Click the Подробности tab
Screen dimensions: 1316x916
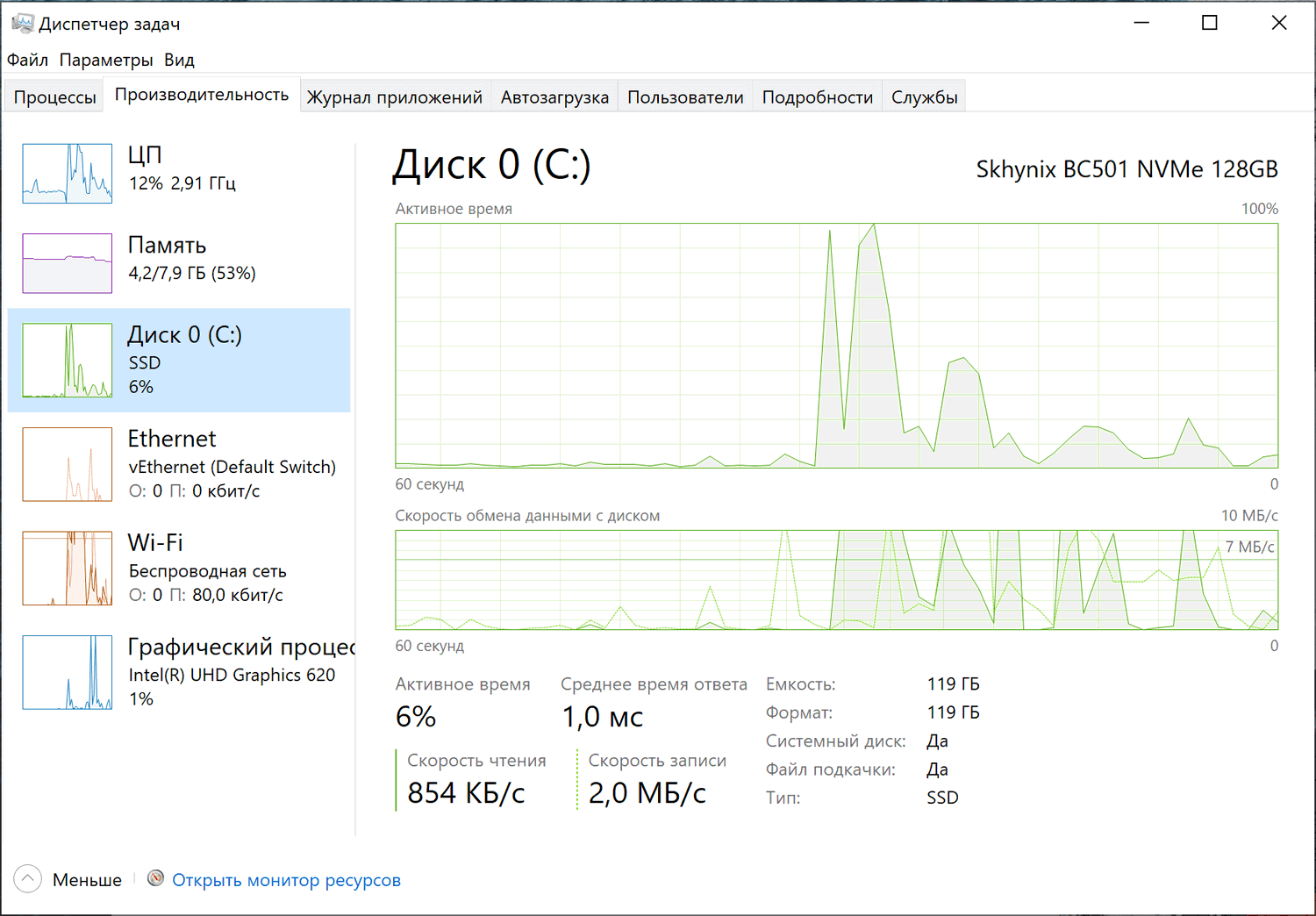click(x=817, y=96)
